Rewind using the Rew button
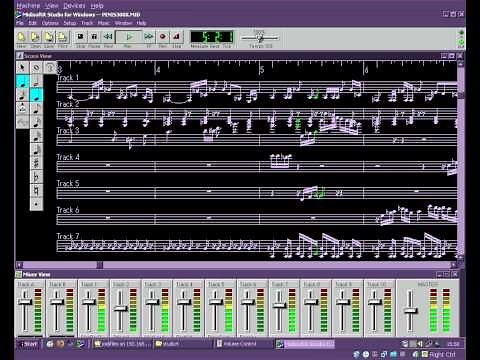The image size is (480, 360). (108, 37)
